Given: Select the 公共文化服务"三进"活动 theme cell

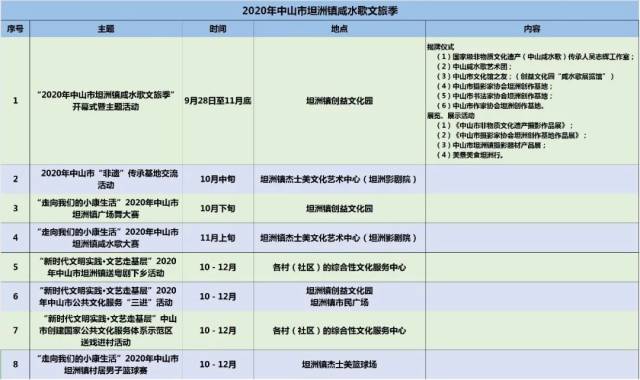Looking at the screenshot, I should (106, 297).
